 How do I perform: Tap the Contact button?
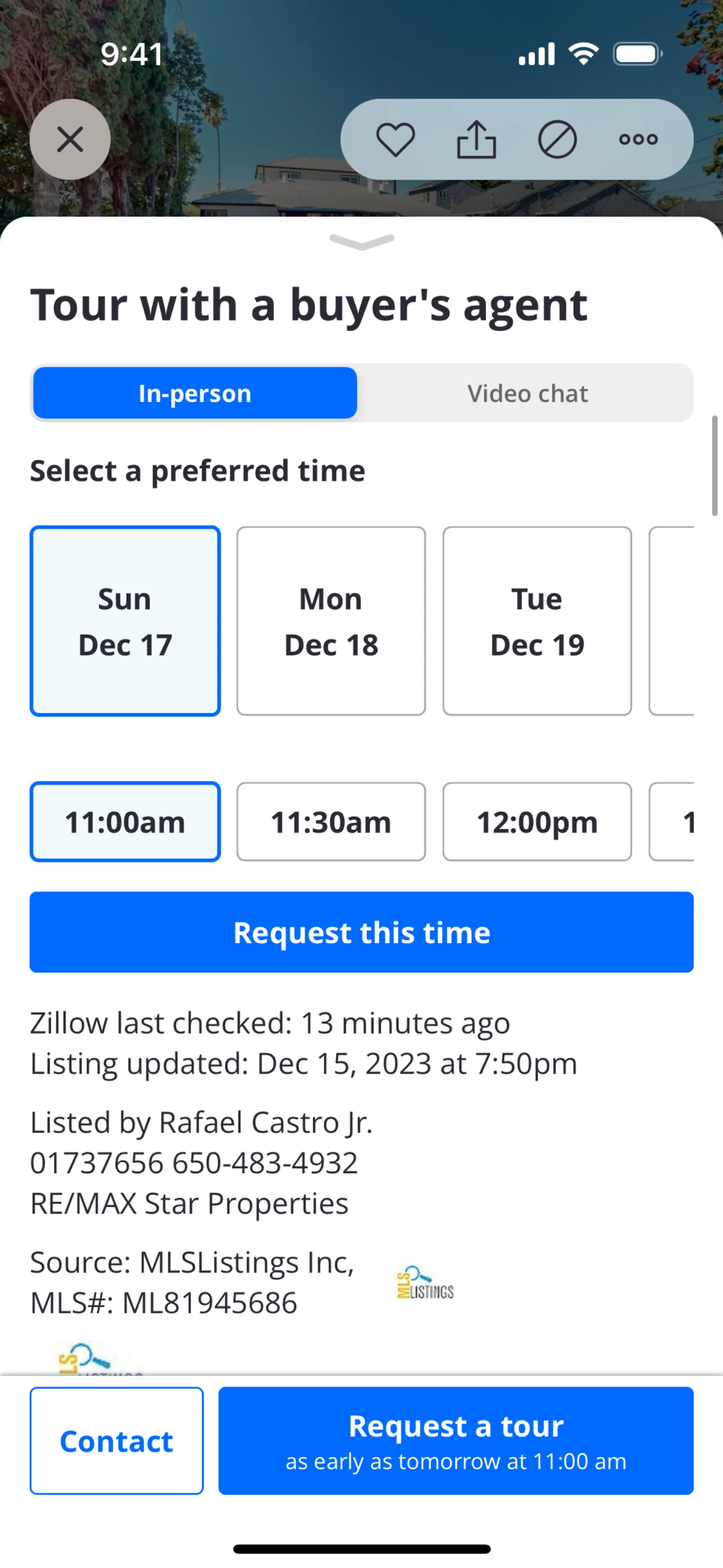tap(116, 1441)
